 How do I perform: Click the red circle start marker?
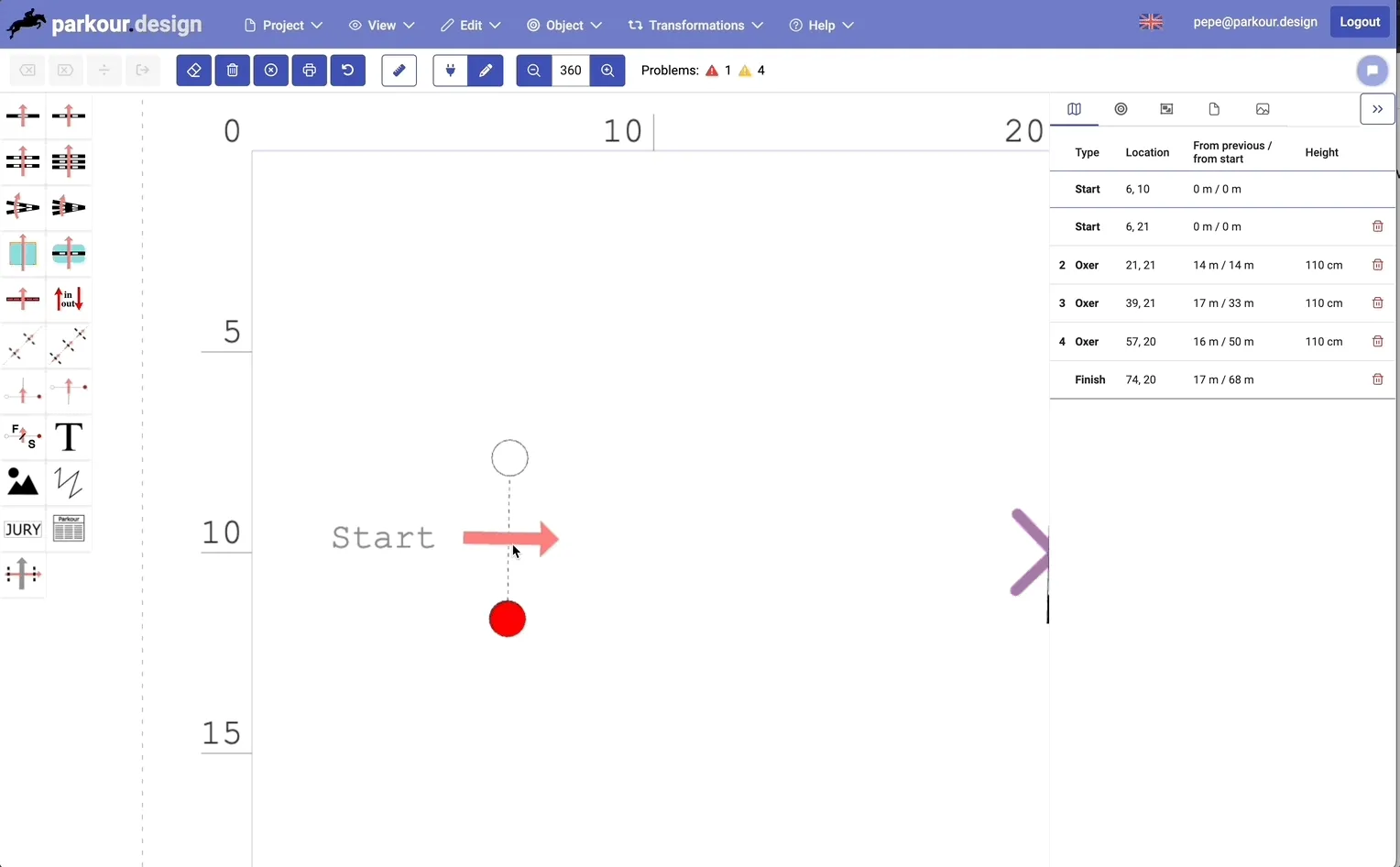tap(508, 620)
